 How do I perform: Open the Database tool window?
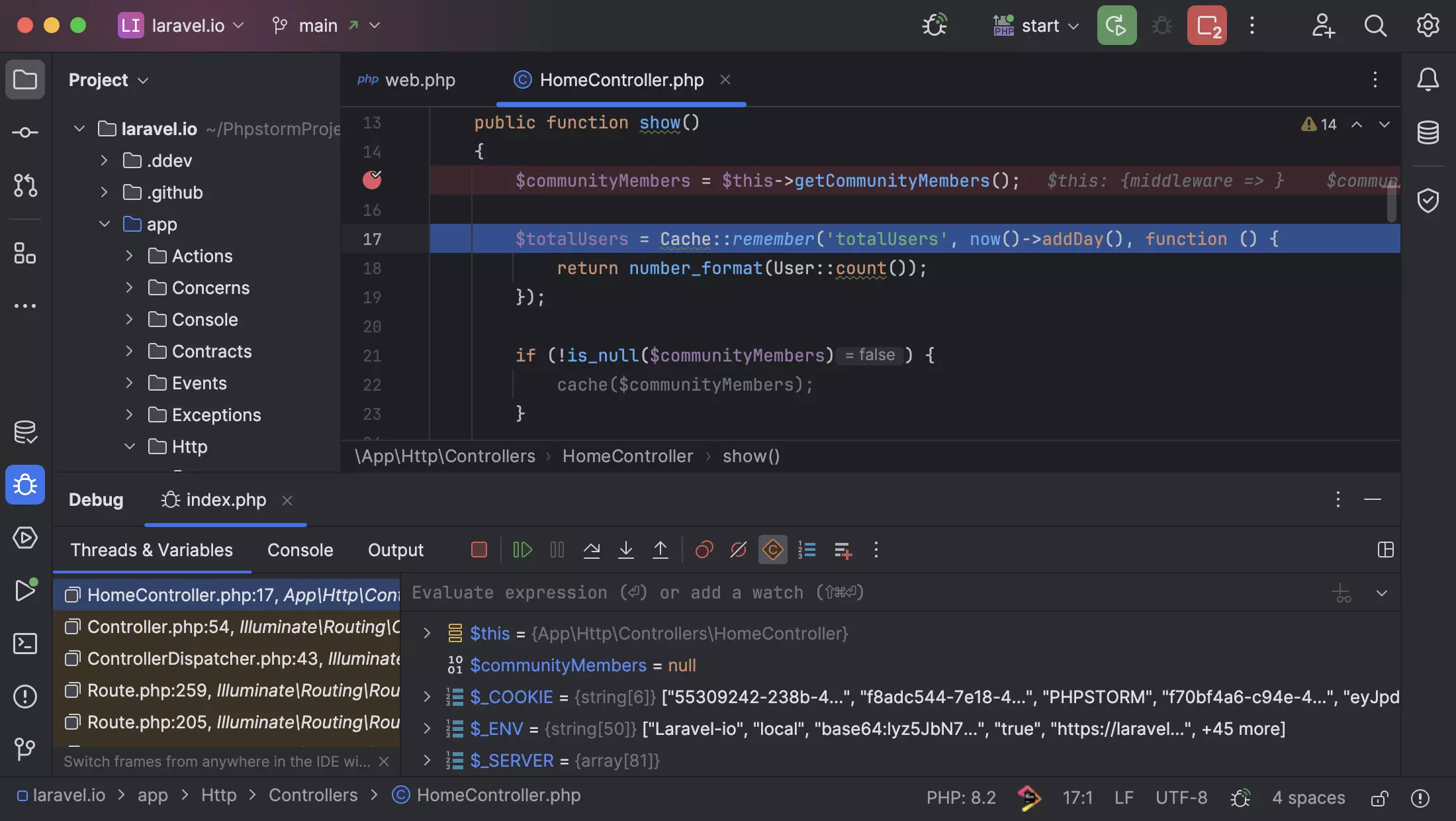coord(1428,132)
